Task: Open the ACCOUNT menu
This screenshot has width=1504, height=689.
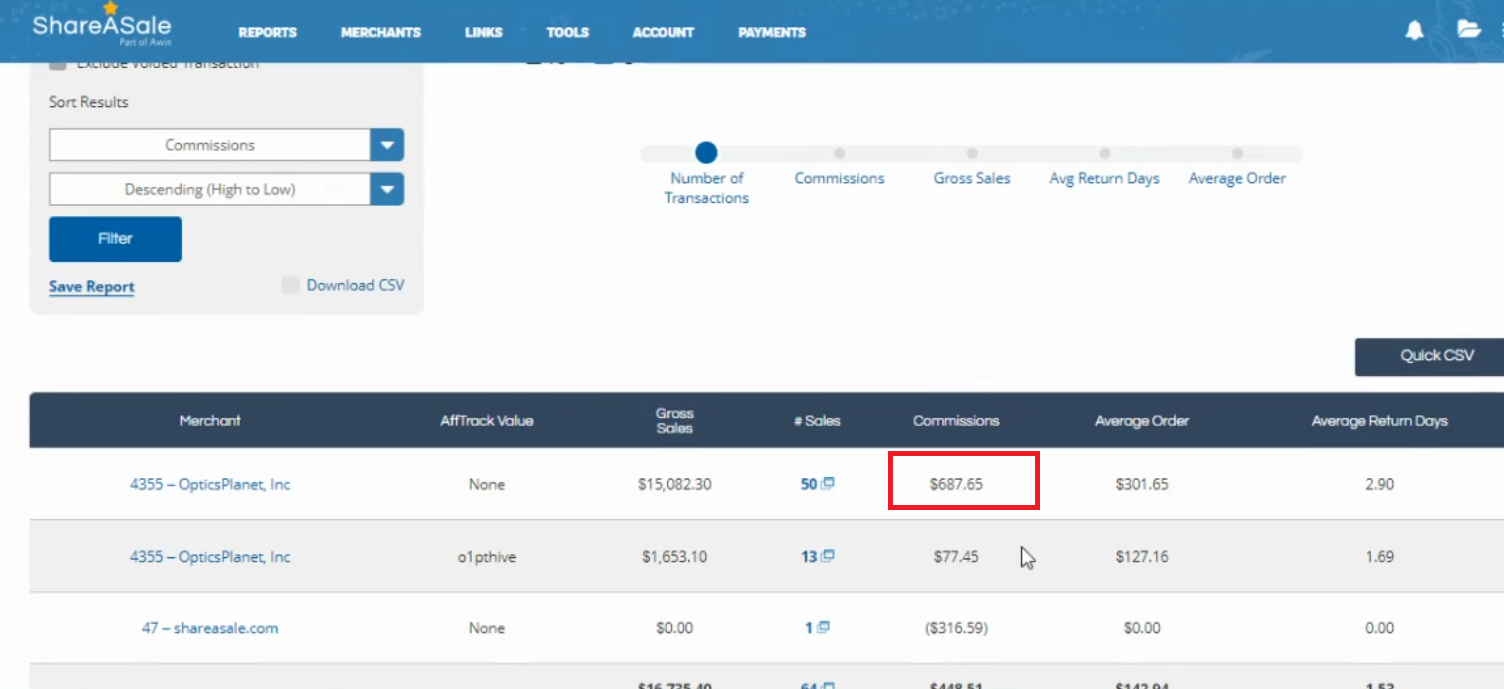Action: coord(663,33)
